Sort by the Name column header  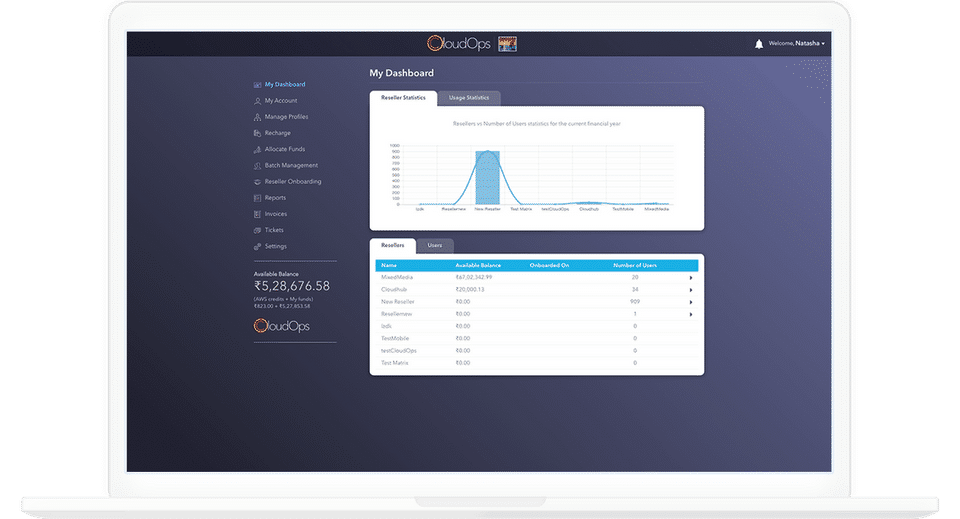tap(389, 266)
